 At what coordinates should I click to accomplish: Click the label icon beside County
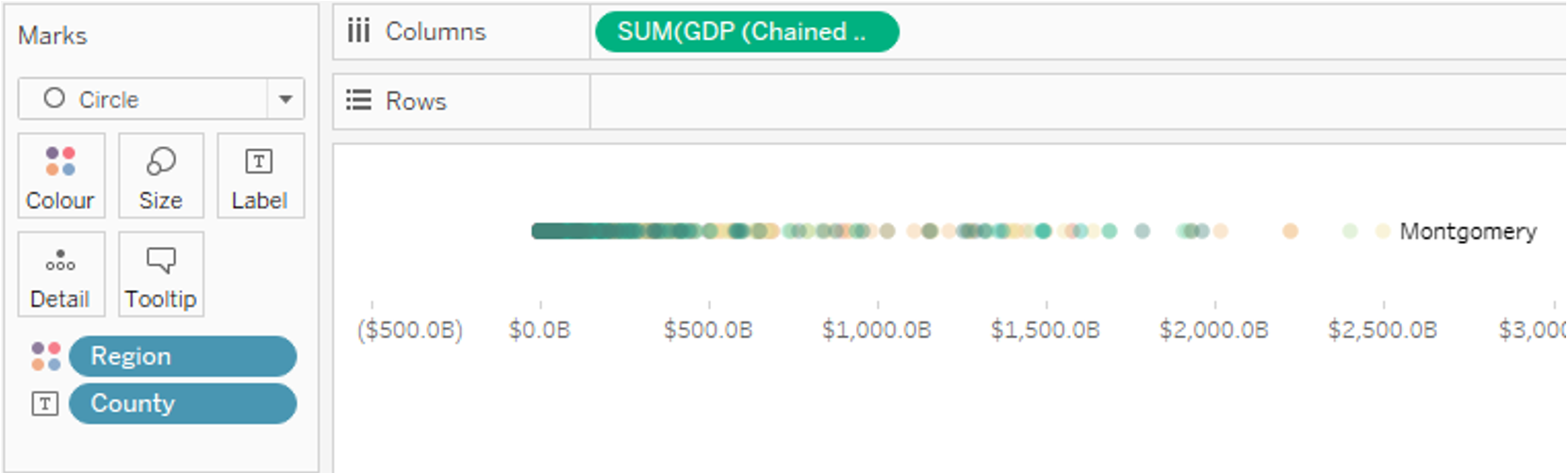[44, 404]
